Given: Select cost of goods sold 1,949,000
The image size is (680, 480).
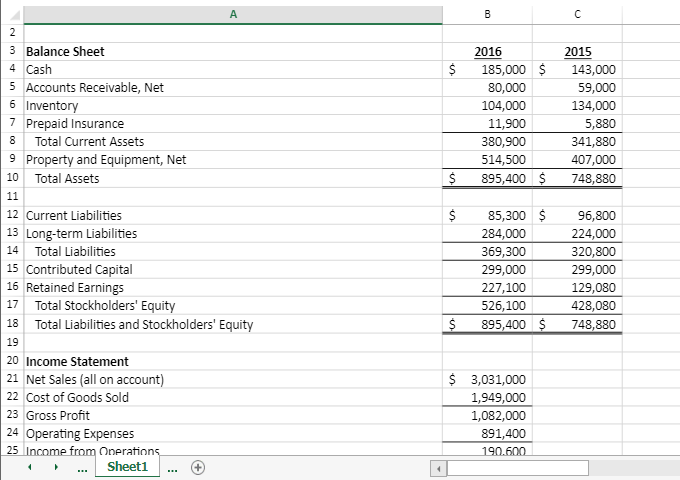Looking at the screenshot, I should point(487,397).
